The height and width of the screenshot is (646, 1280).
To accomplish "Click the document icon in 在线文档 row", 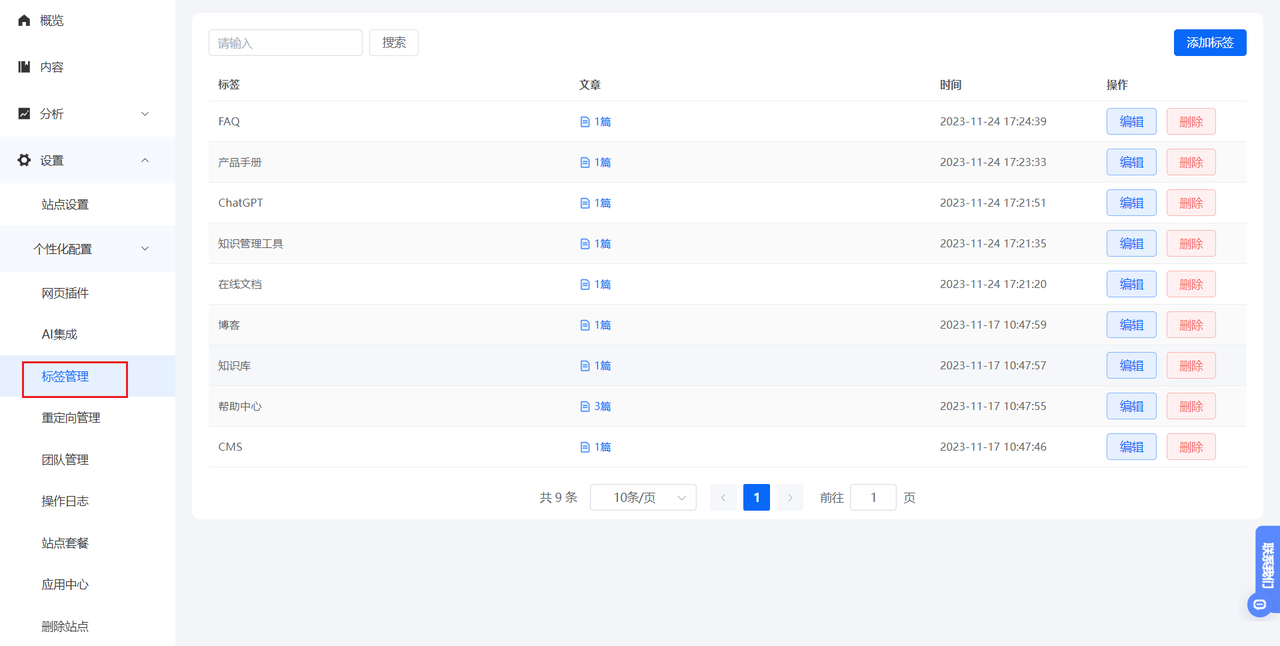I will click(x=585, y=285).
